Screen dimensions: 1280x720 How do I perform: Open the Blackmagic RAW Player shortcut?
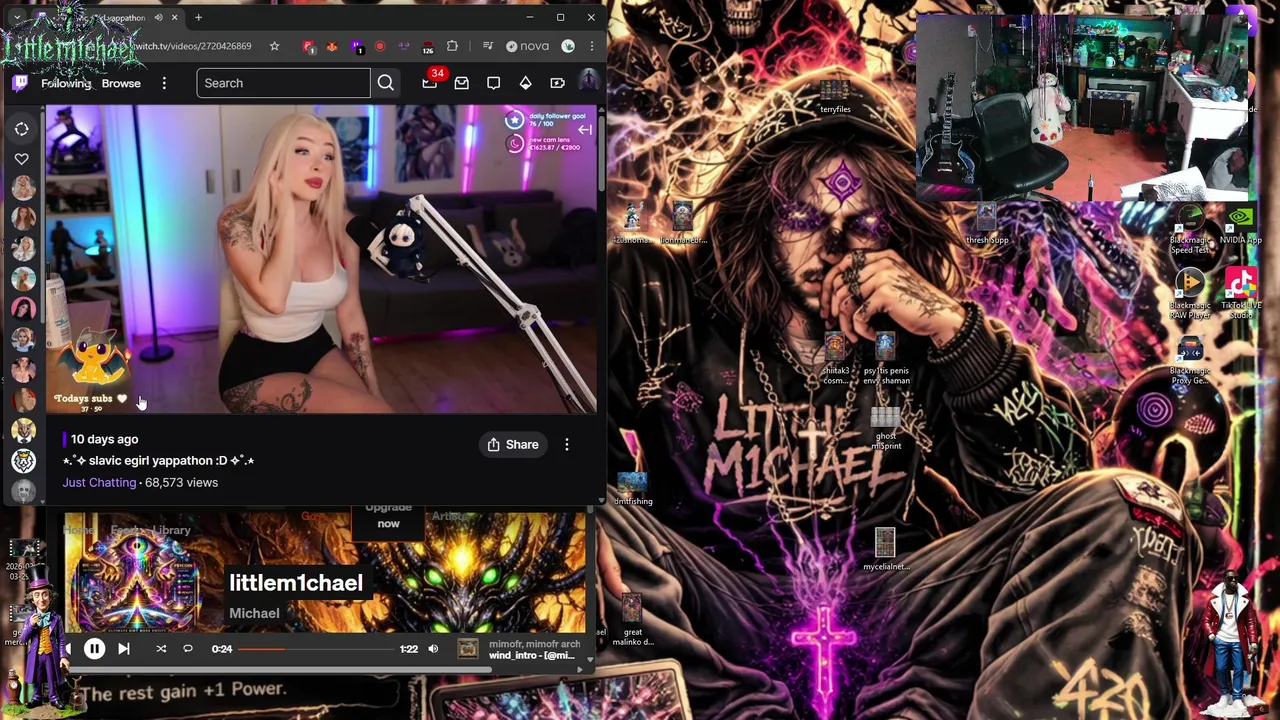pyautogui.click(x=1190, y=294)
